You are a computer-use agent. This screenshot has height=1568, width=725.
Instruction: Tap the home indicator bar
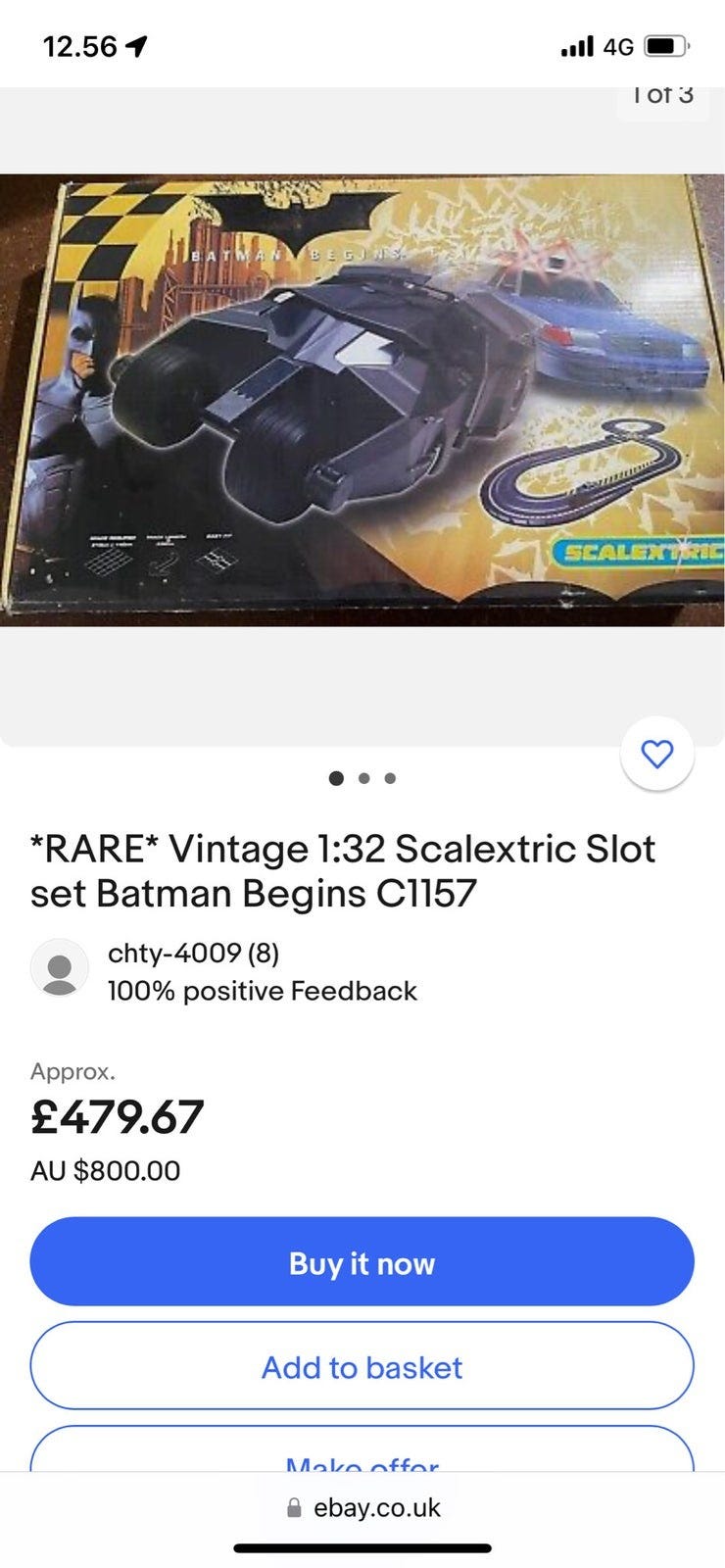(x=362, y=1548)
